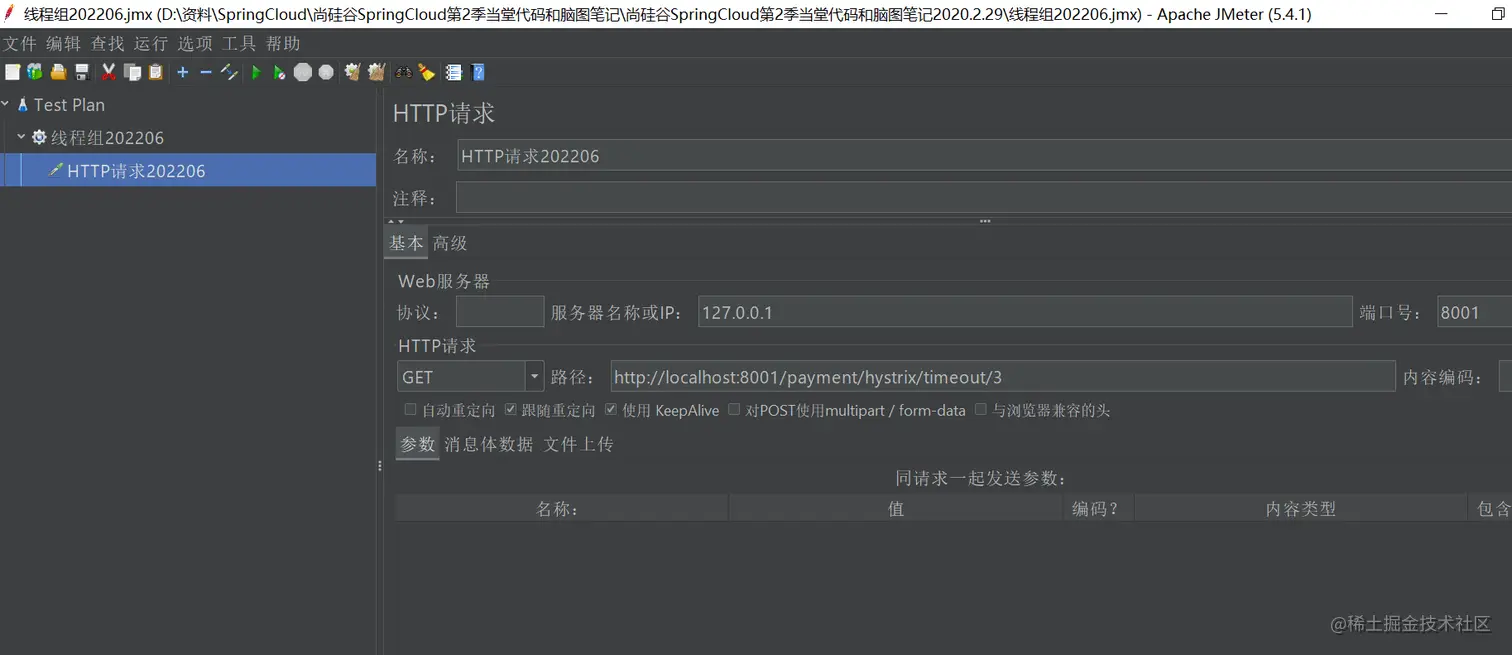
Task: Click the Test Plan flask icon
Action: click(x=23, y=105)
